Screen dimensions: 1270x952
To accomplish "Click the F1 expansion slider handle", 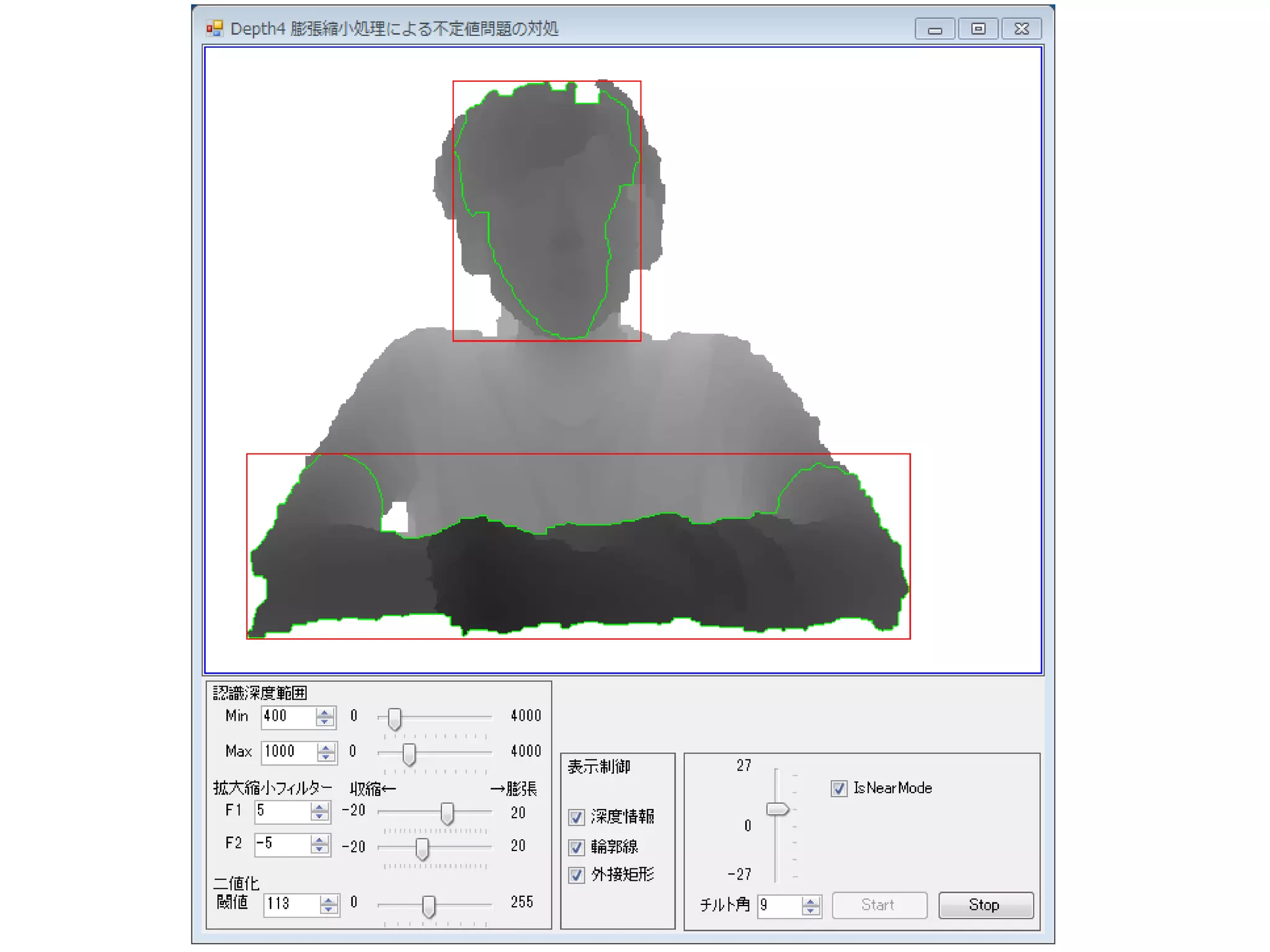I will [447, 813].
